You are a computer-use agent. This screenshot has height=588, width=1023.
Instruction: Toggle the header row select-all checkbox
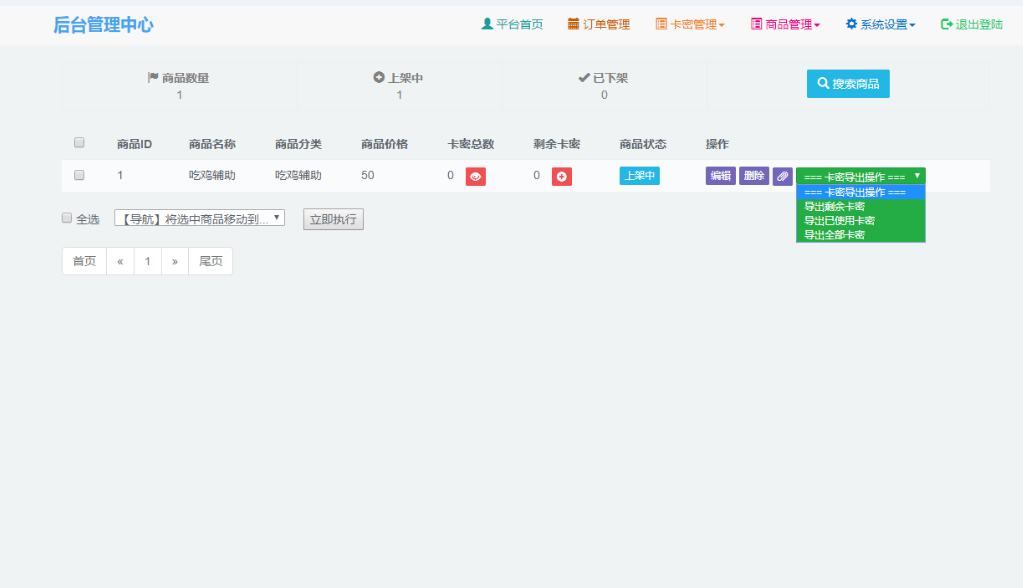click(79, 143)
